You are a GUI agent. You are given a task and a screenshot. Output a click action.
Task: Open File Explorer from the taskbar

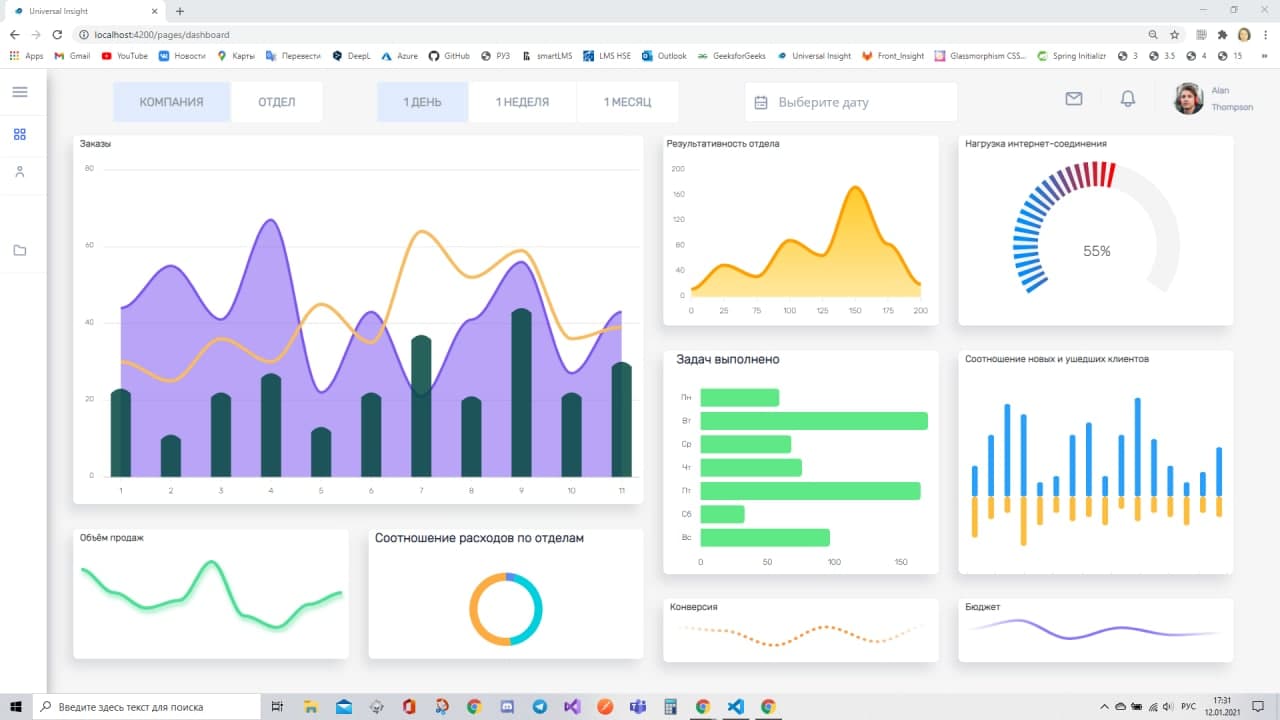point(311,706)
